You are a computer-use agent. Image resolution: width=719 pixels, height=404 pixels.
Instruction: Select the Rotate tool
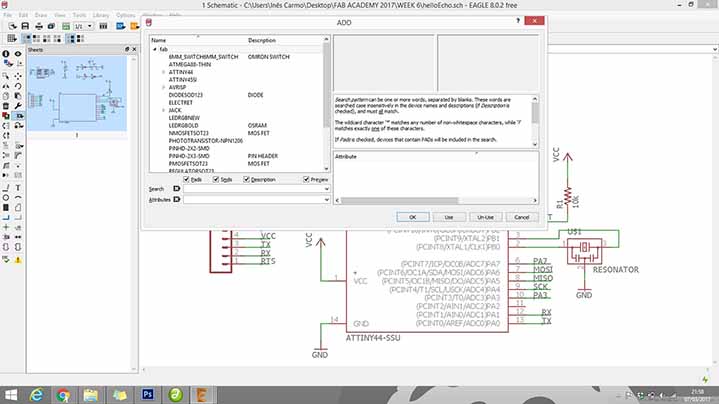point(18,86)
